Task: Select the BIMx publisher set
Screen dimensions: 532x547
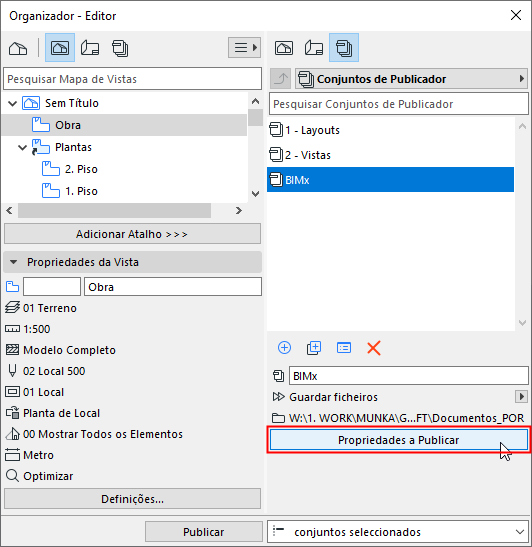Action: [390, 180]
